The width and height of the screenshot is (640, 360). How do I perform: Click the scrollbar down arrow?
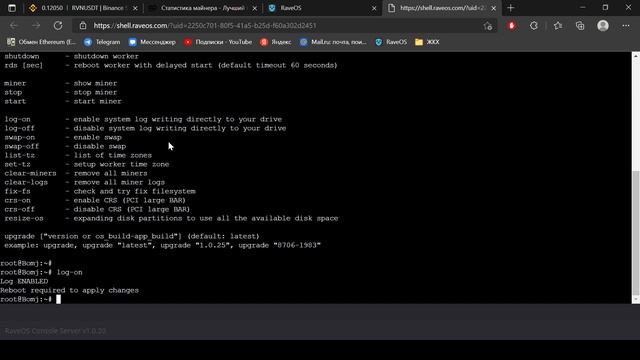pyautogui.click(x=636, y=299)
